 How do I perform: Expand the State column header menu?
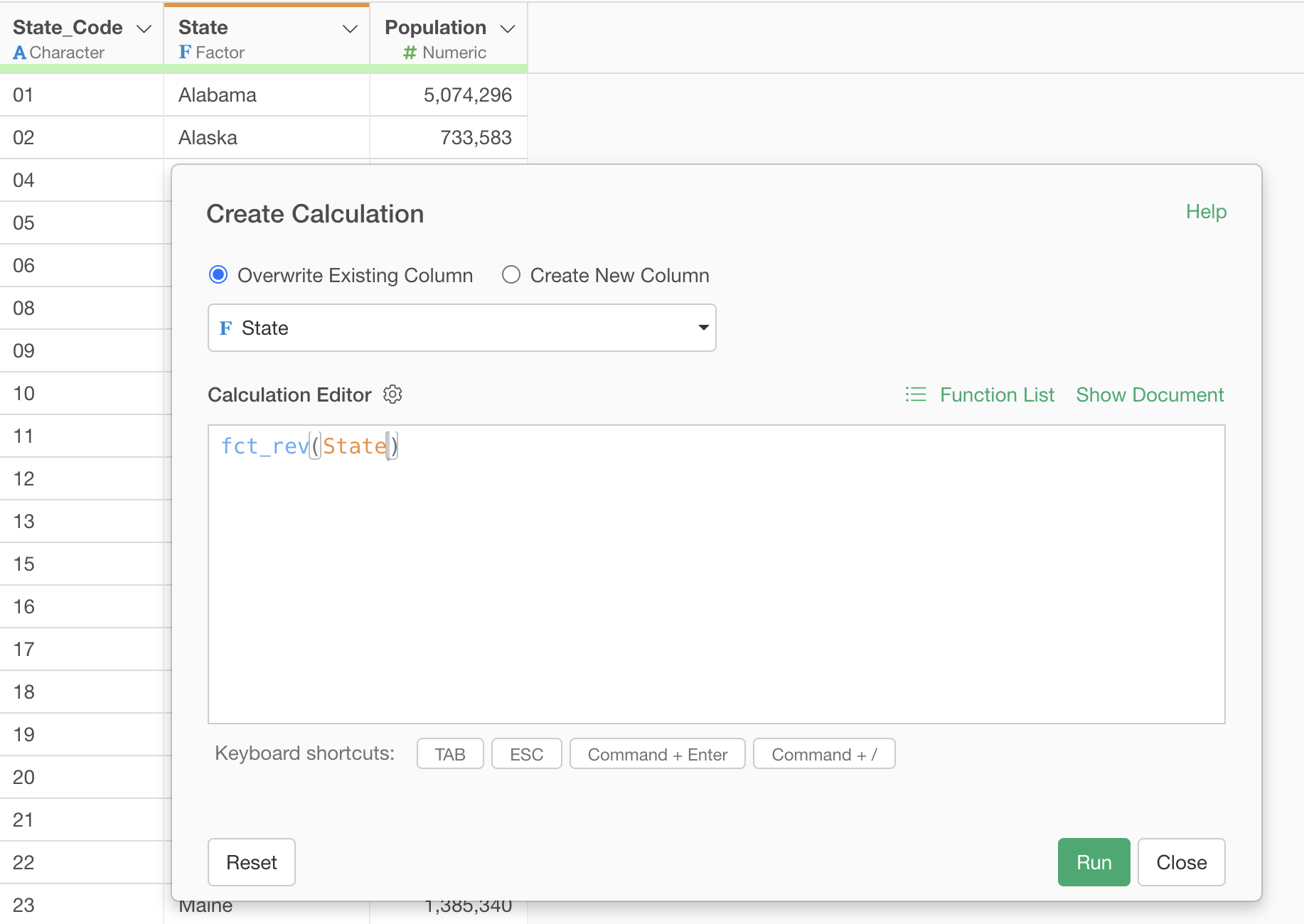350,28
